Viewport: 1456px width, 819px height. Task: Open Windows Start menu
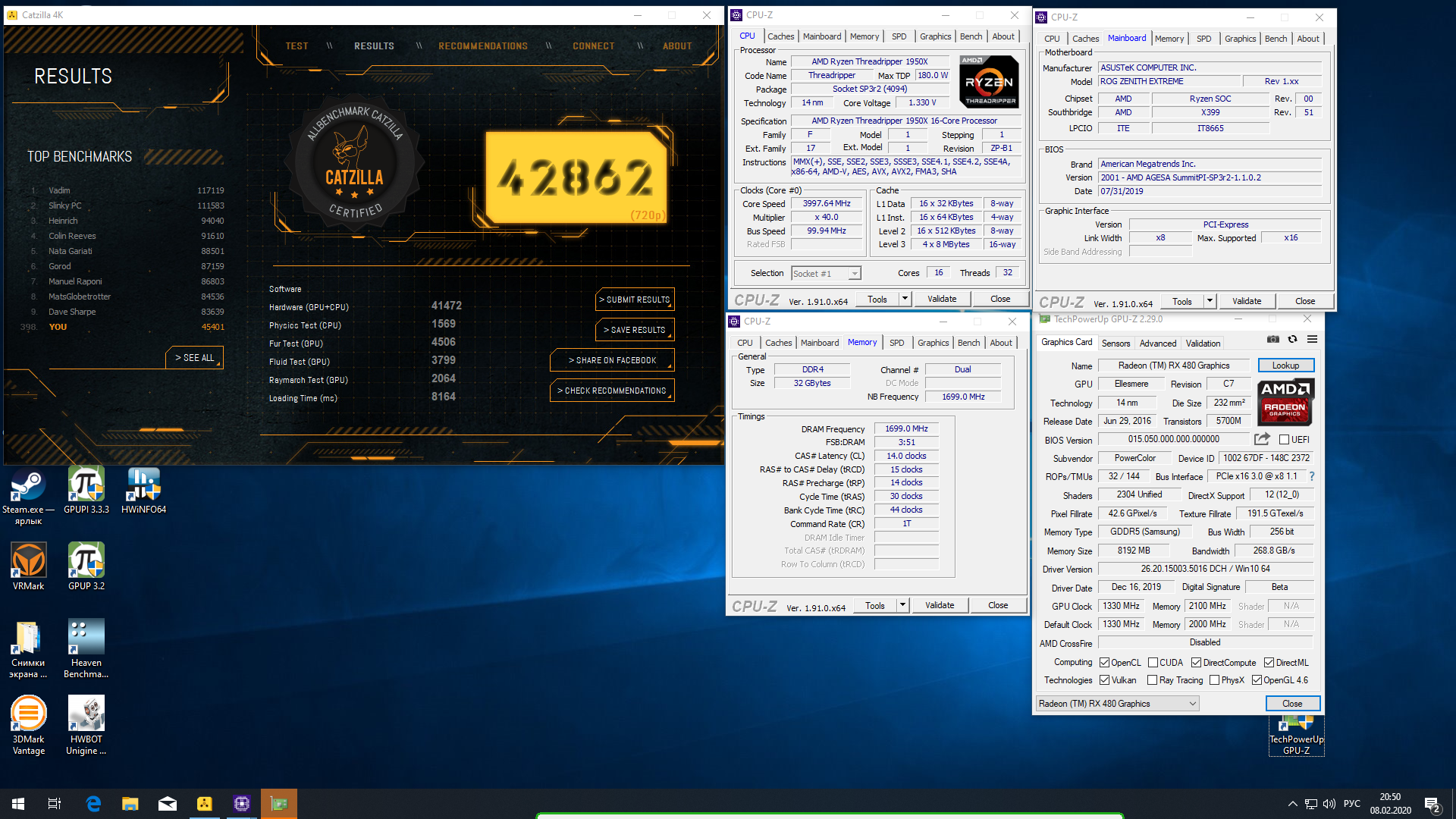pos(18,804)
